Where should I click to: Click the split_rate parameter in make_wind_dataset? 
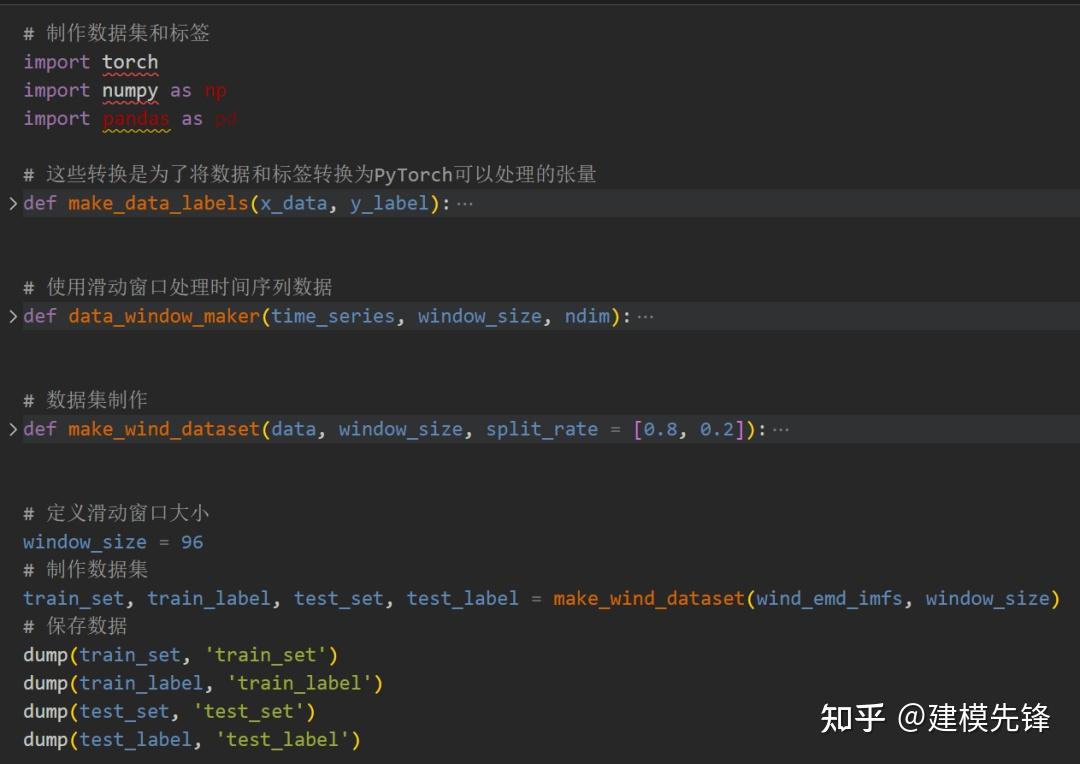[542, 428]
